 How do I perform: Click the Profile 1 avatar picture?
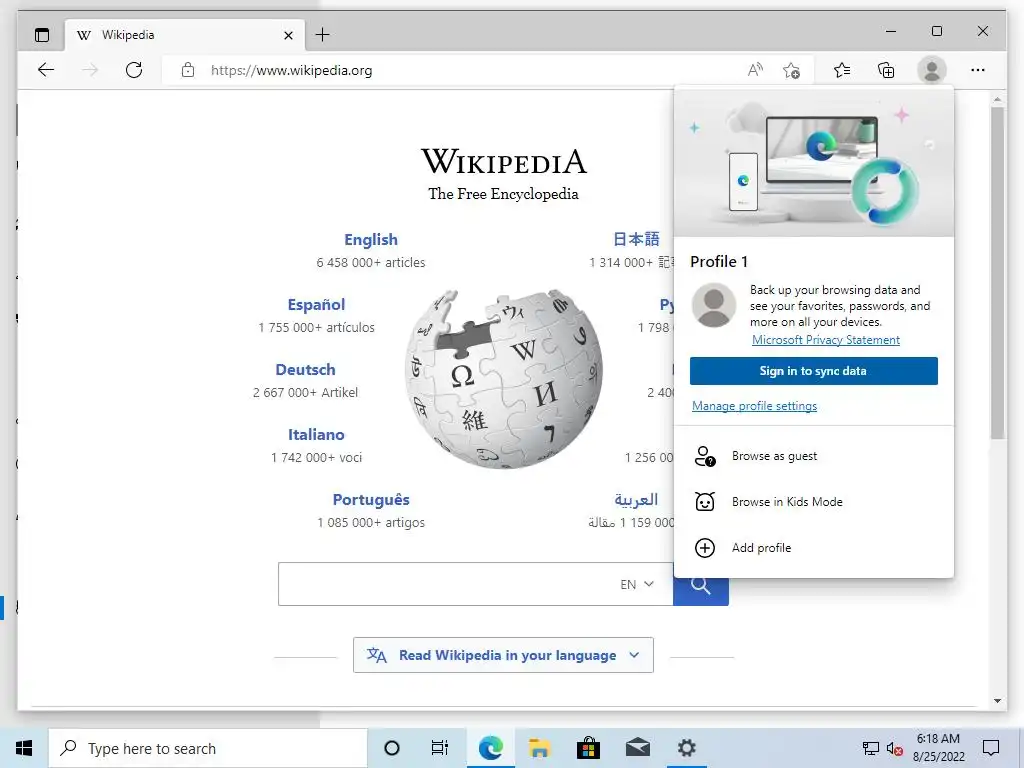(x=714, y=305)
